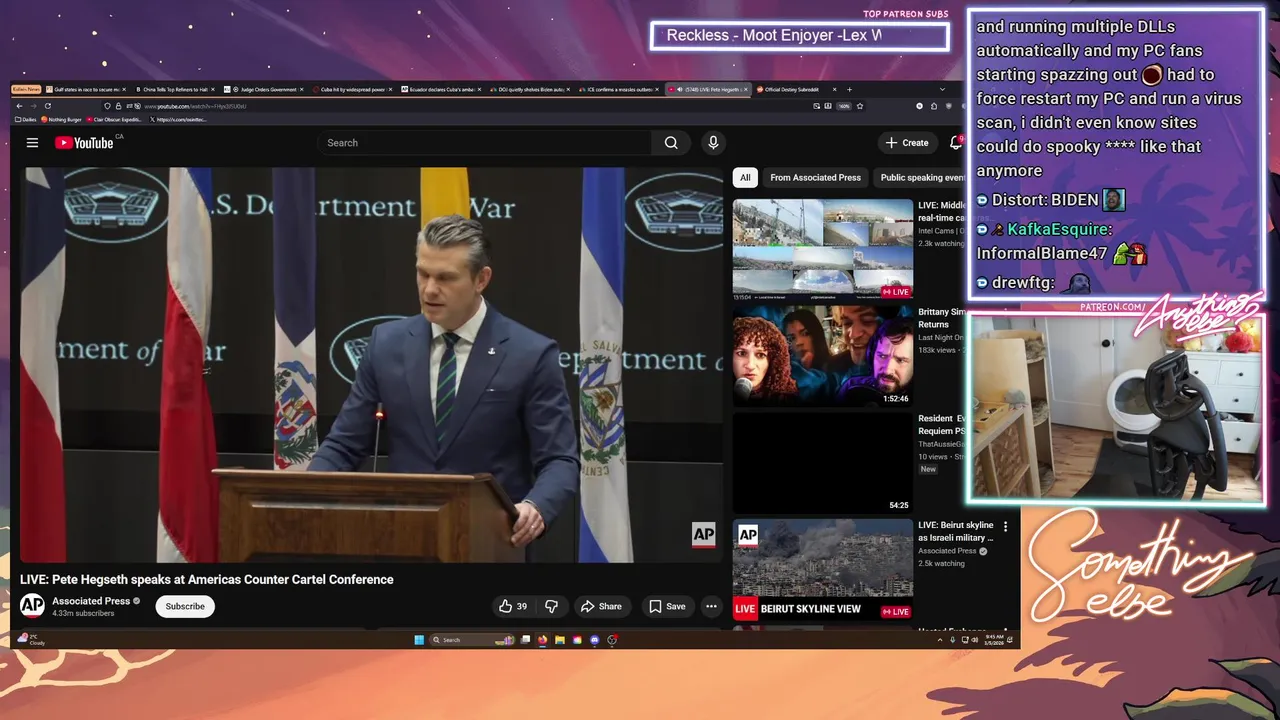Switch to the Cuba hit by widespread power tab

[352, 89]
